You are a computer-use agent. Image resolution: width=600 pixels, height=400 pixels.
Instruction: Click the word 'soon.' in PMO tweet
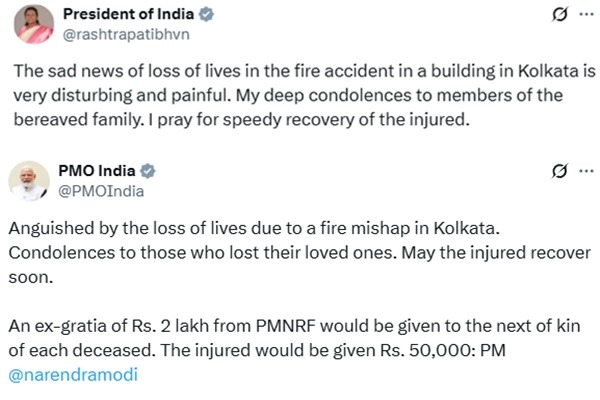pos(31,278)
